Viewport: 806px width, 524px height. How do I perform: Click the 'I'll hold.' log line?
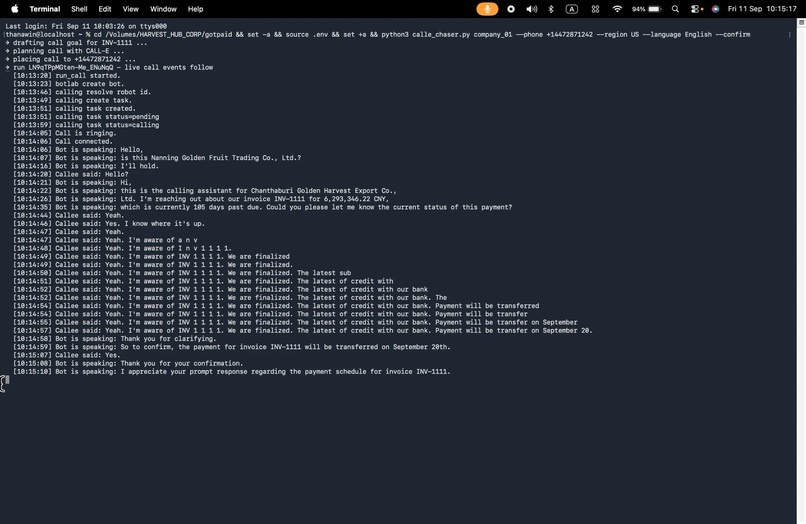coord(86,166)
